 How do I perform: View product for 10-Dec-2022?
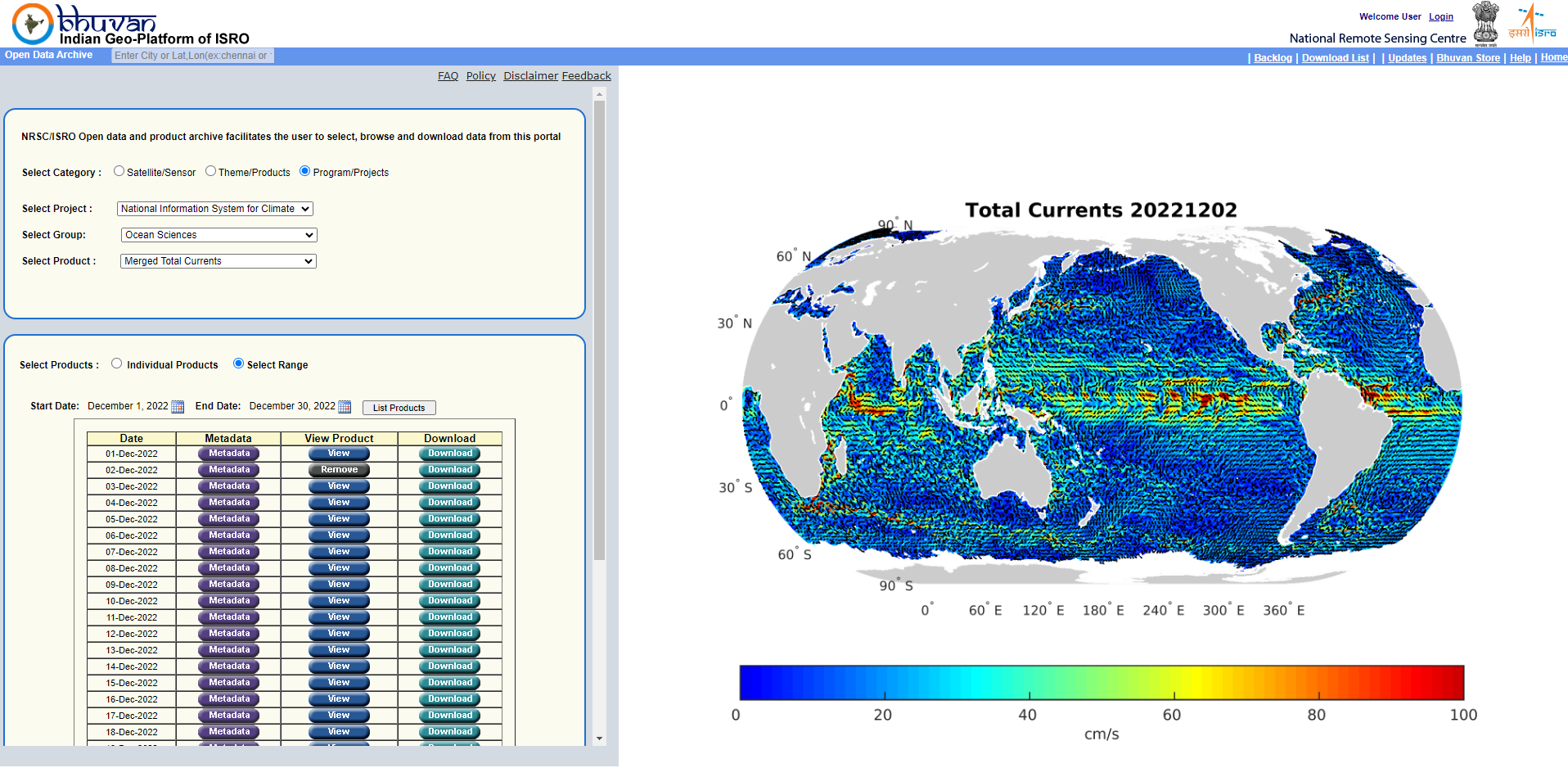tap(339, 601)
